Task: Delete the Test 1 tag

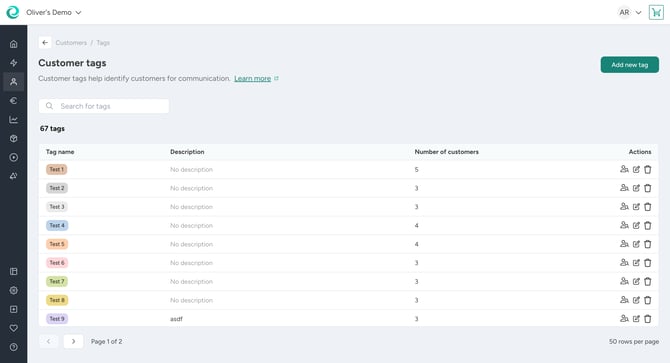Action: (647, 170)
